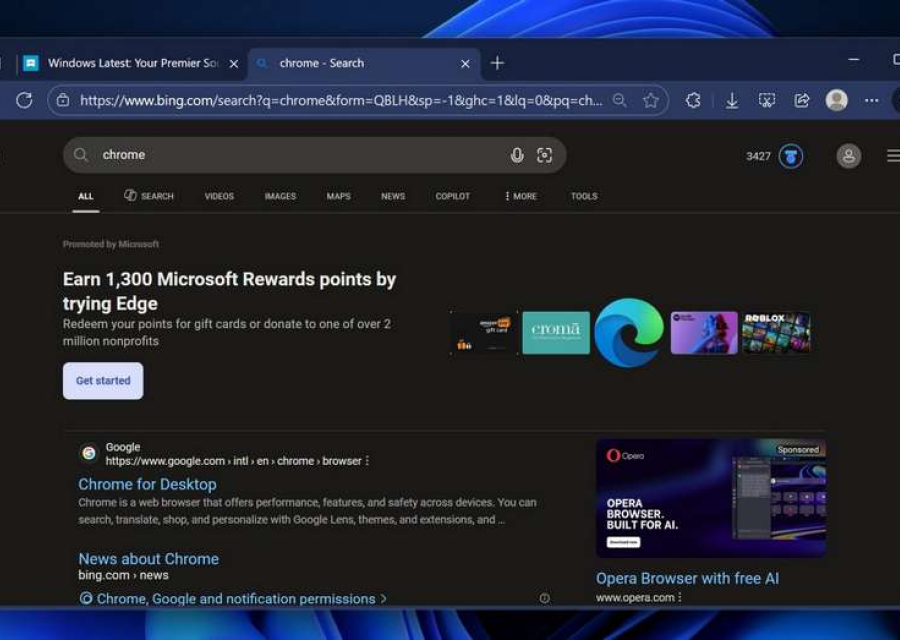Open the Microsoft Rewards medal icon
900x640 pixels.
click(791, 156)
